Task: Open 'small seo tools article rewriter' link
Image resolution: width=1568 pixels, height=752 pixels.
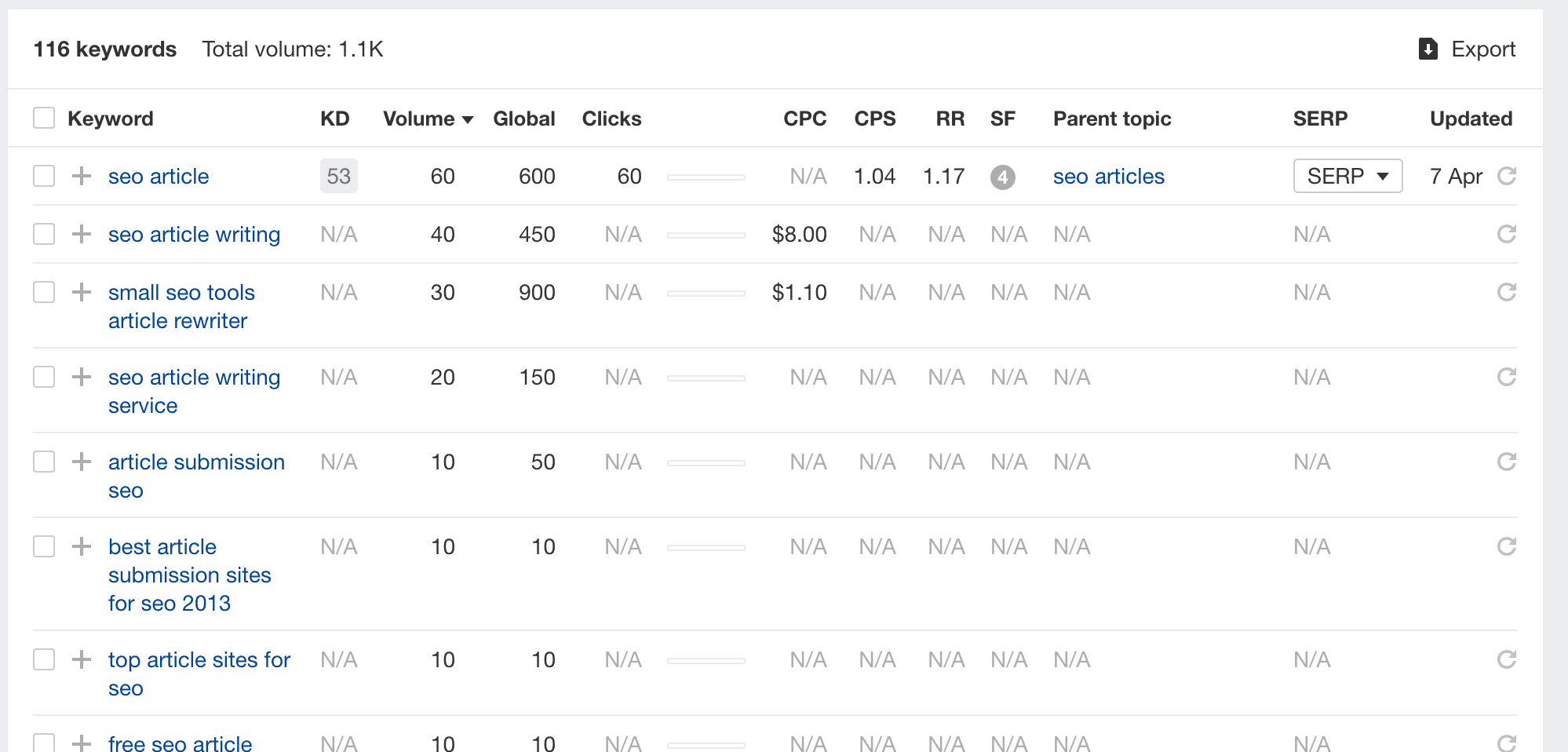Action: [181, 306]
